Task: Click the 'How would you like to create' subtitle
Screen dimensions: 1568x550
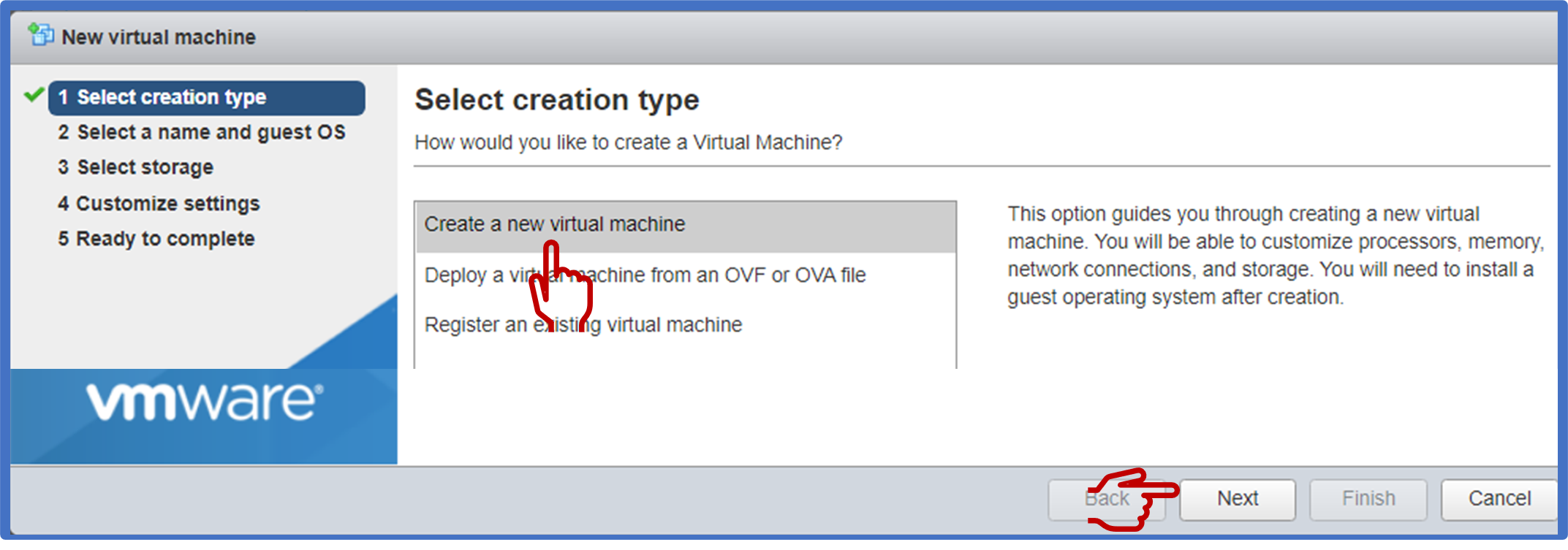Action: pyautogui.click(x=629, y=142)
